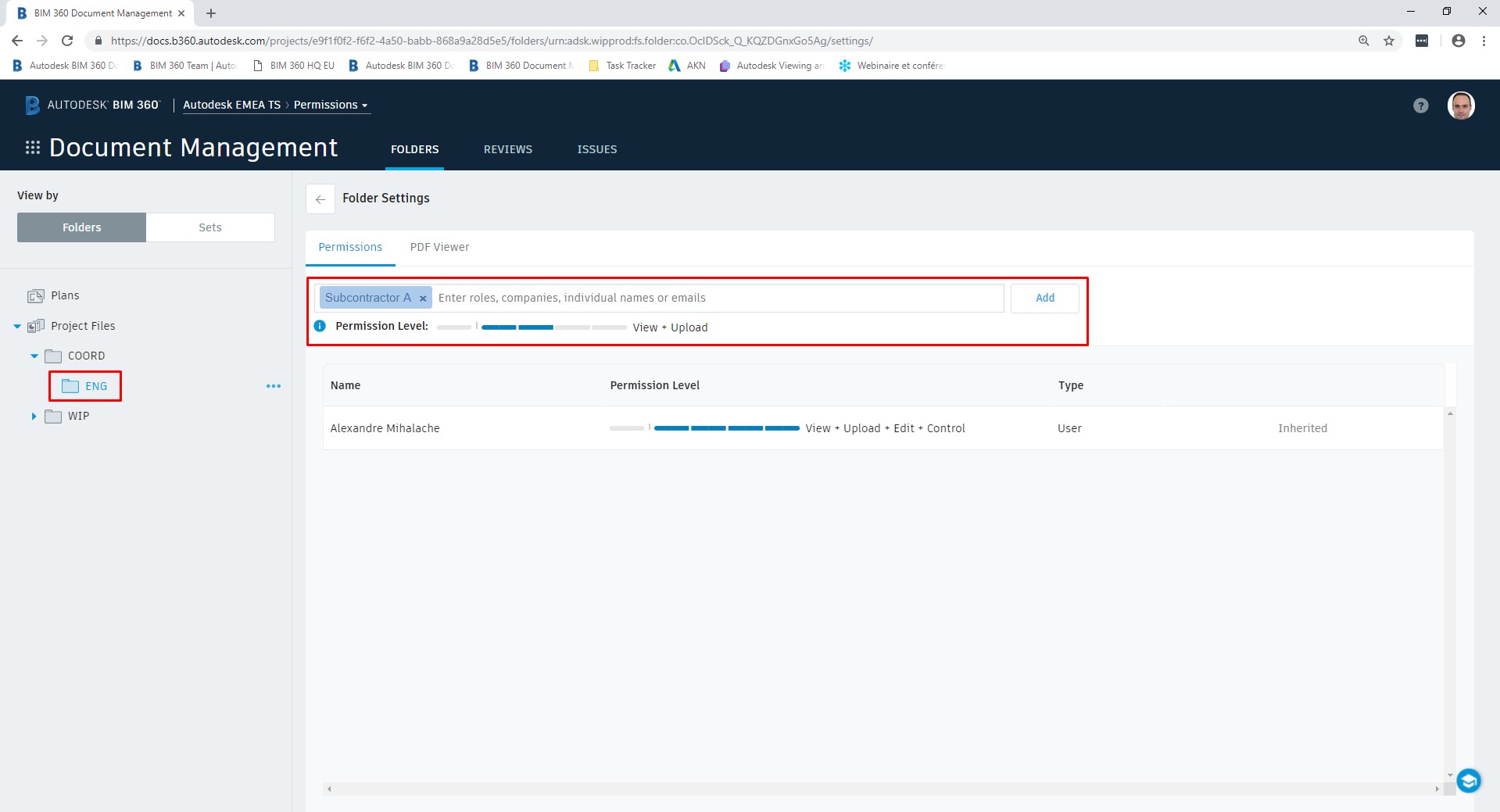Switch view to Folders
1500x812 pixels.
pos(81,227)
